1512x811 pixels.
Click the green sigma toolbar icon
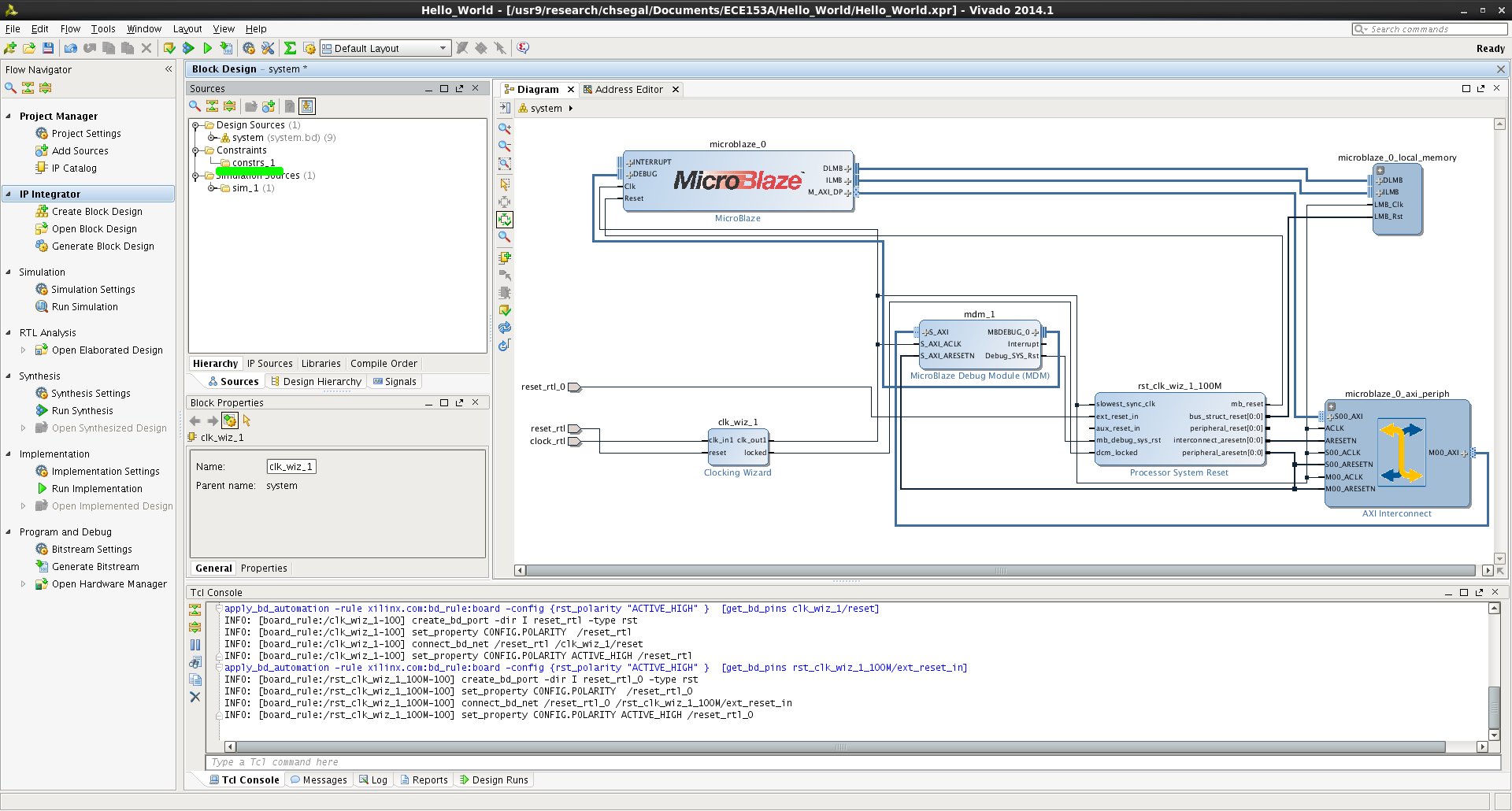[x=291, y=48]
